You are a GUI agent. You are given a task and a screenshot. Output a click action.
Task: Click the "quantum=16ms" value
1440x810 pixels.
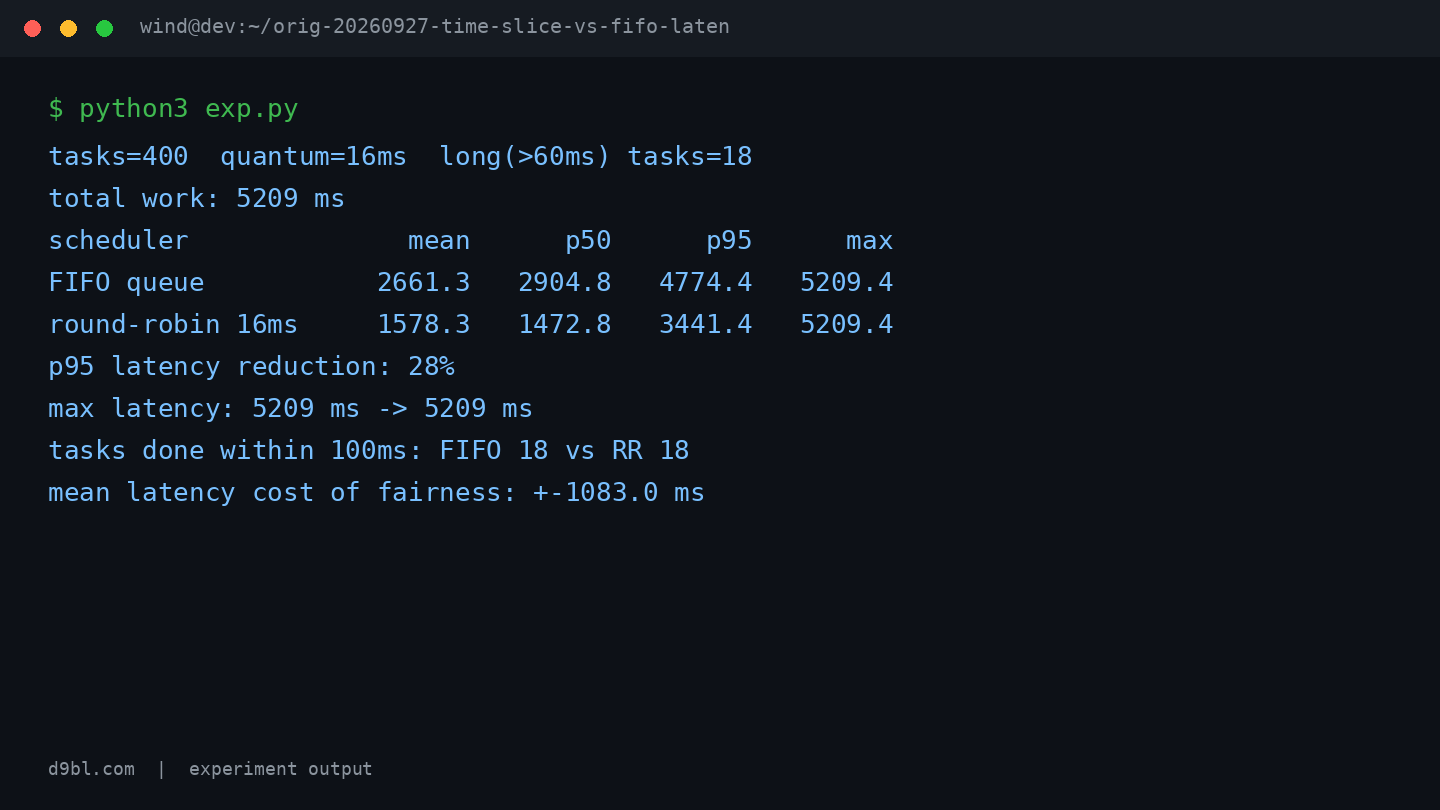313,157
